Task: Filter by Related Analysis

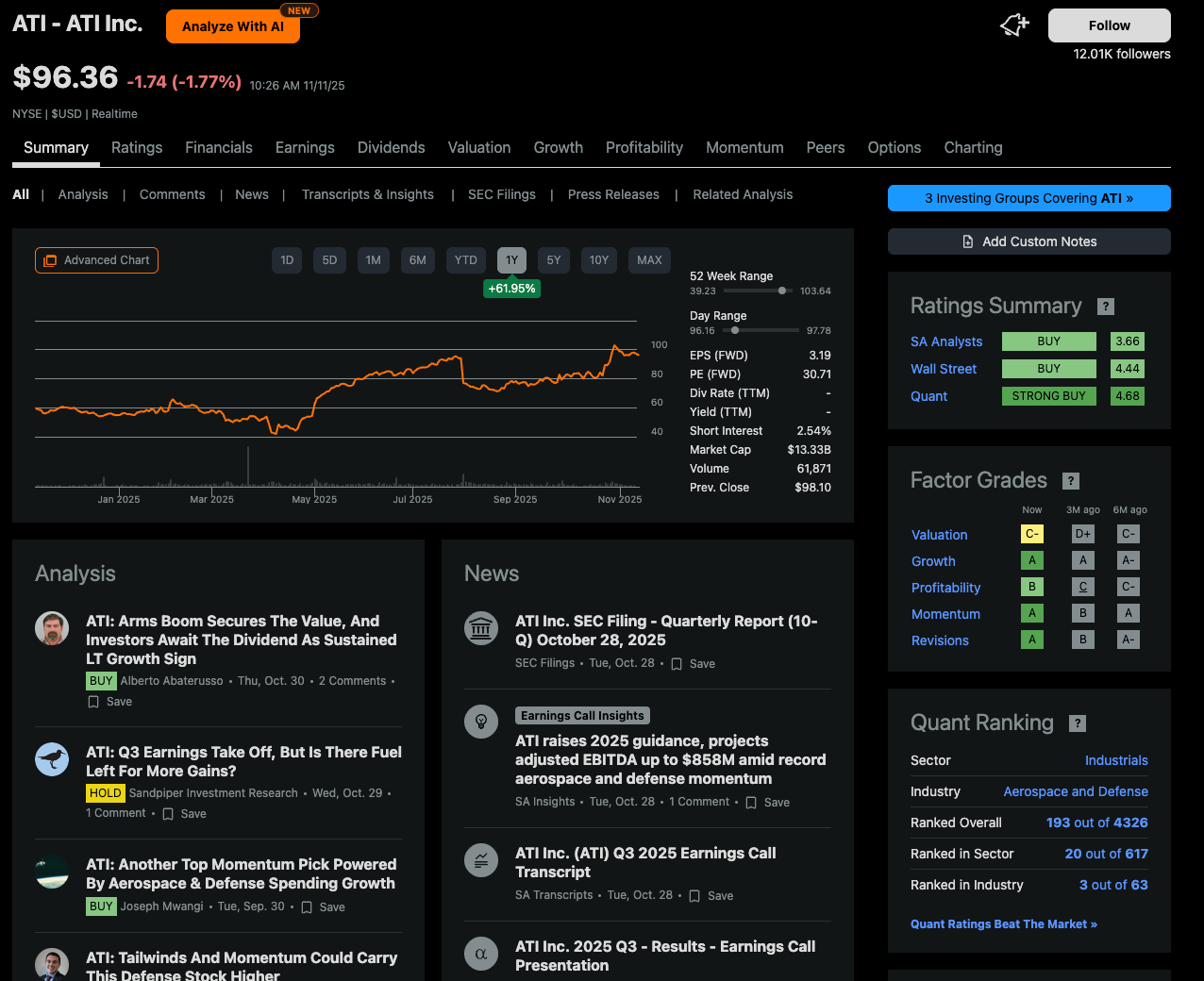Action: (743, 194)
